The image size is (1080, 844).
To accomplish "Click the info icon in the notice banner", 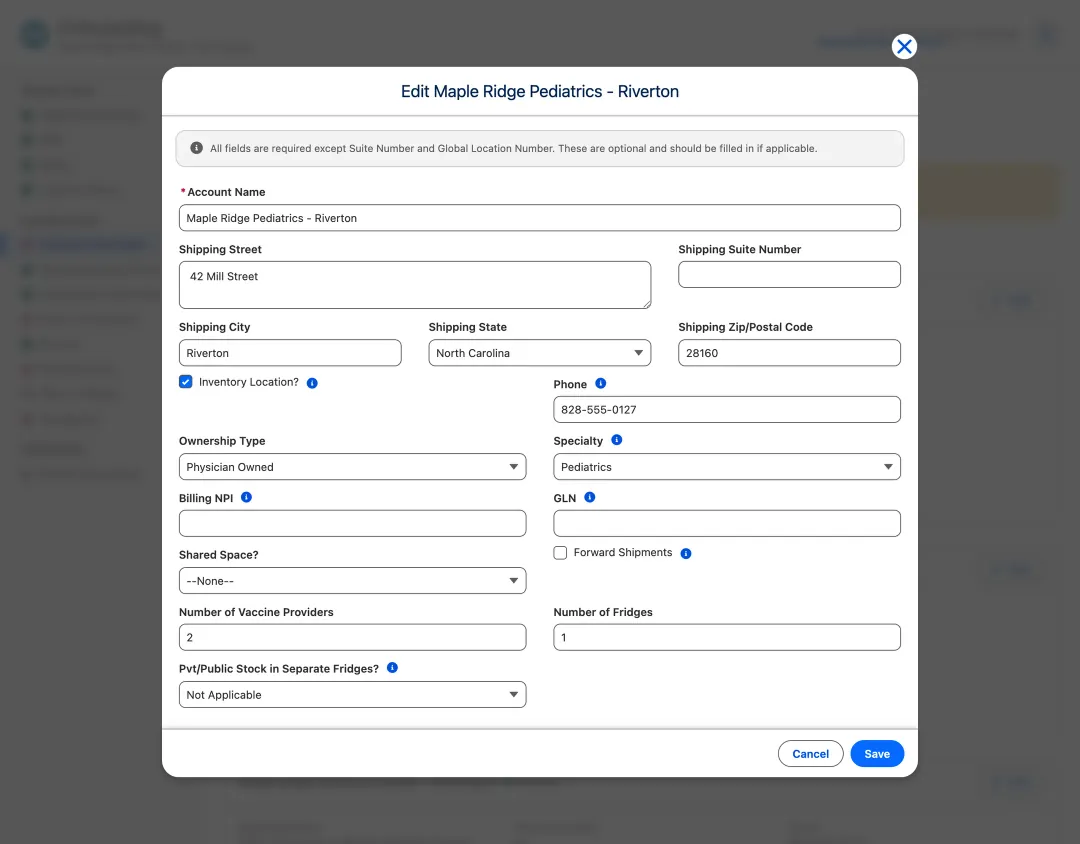I will pyautogui.click(x=196, y=148).
